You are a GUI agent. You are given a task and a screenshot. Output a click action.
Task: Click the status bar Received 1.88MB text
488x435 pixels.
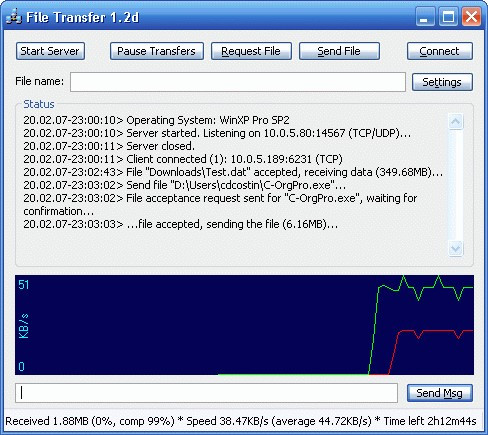coord(47,421)
